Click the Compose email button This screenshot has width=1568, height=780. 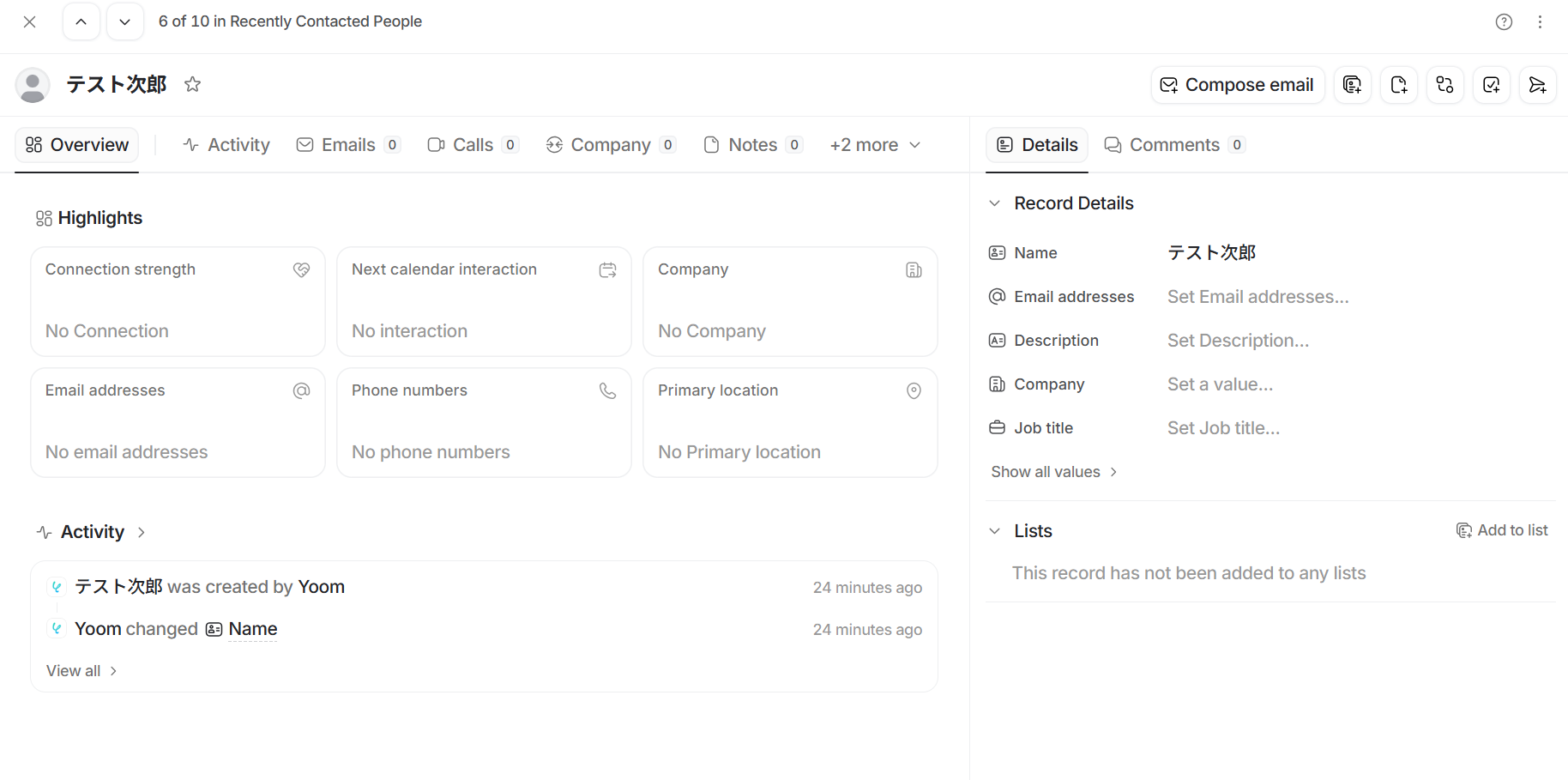1237,85
